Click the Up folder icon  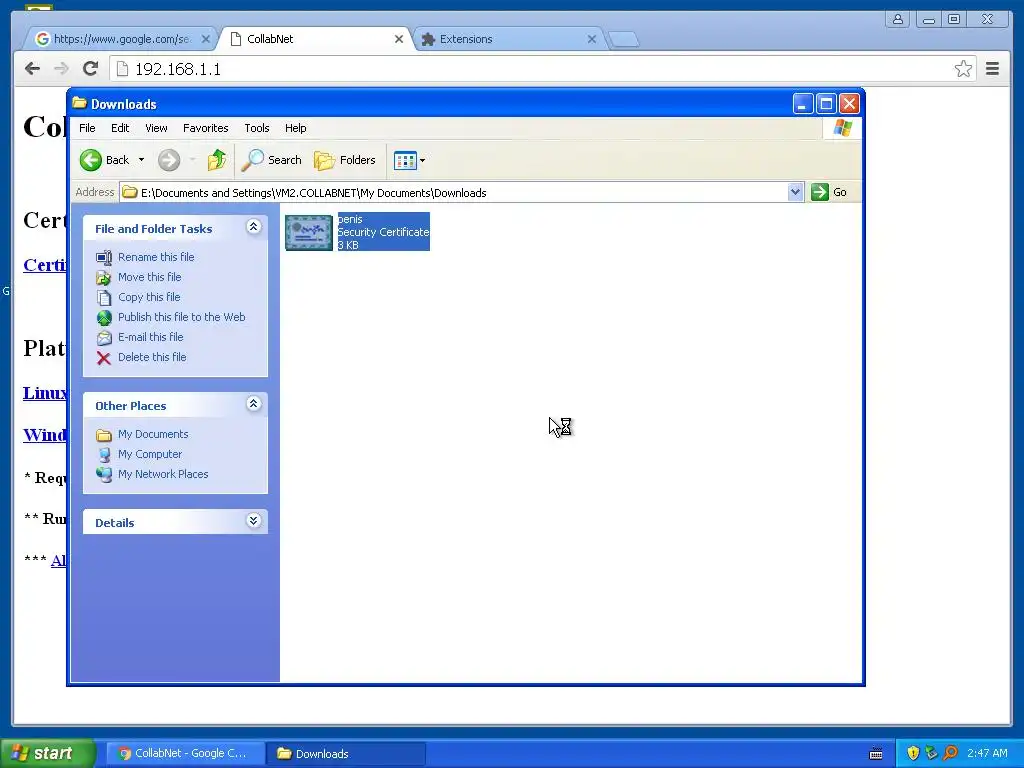coord(217,160)
